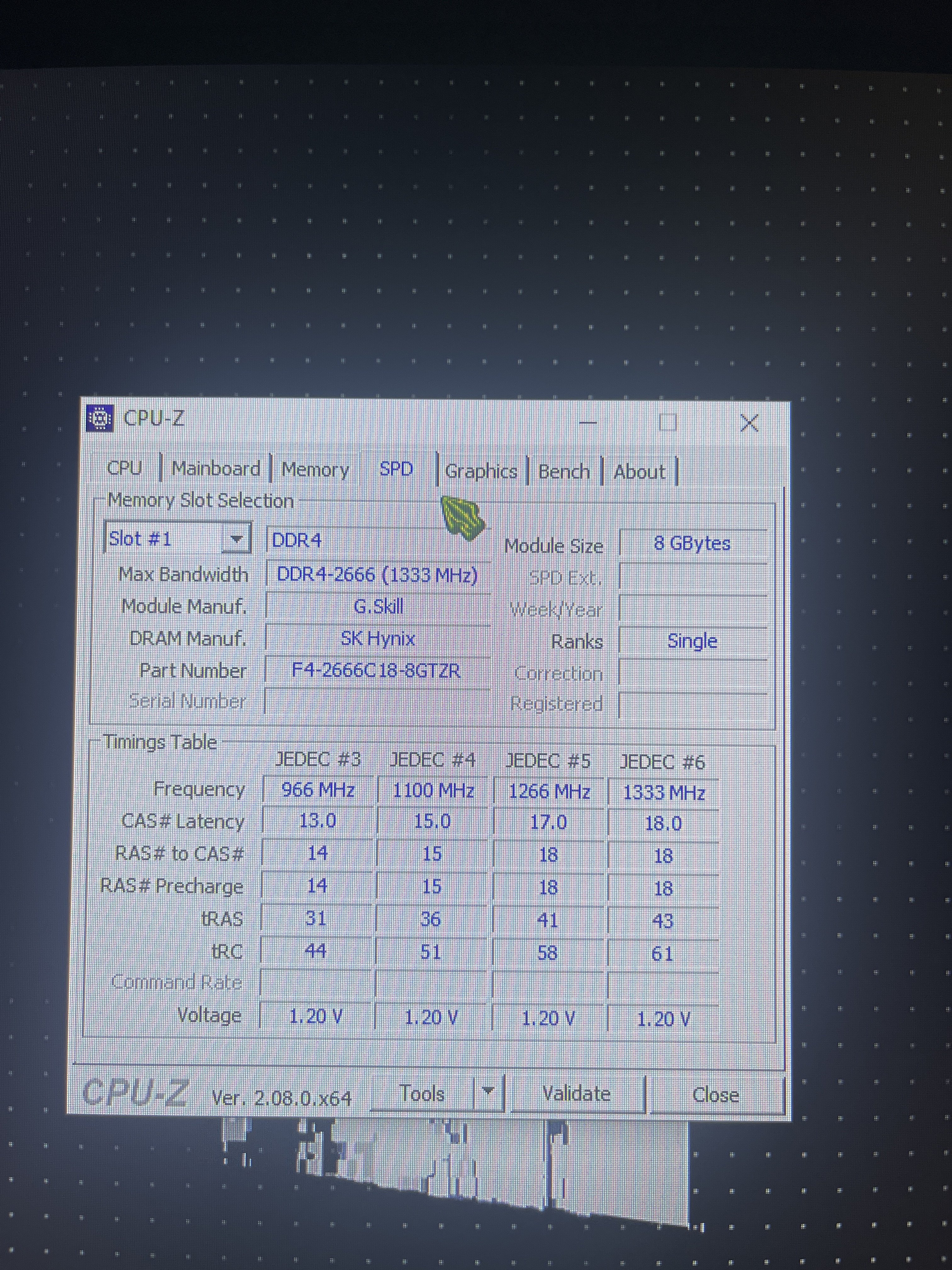Switch to the Graphics tab
952x1270 pixels.
(481, 472)
